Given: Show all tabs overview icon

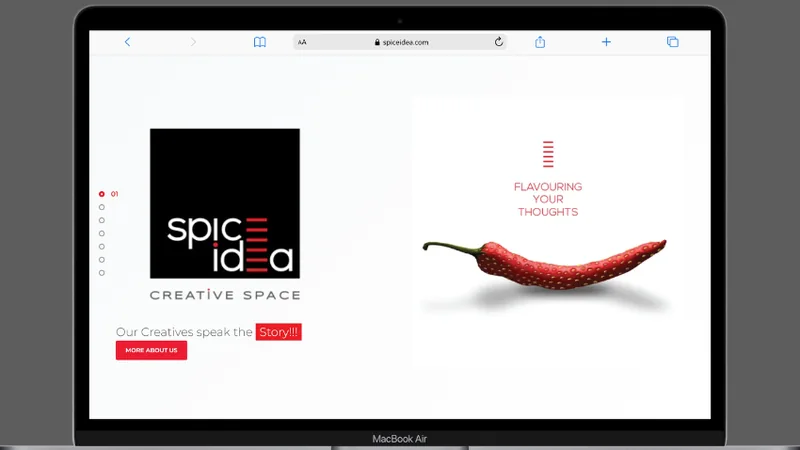Looking at the screenshot, I should click(672, 42).
